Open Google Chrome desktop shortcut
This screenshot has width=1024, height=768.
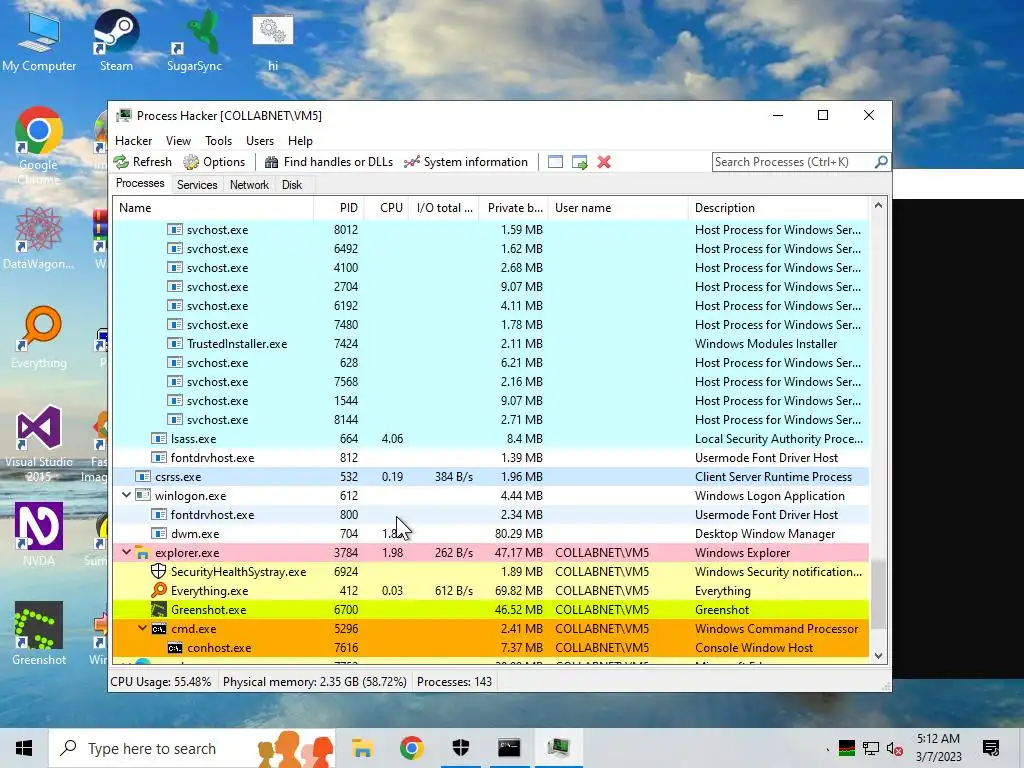click(38, 146)
